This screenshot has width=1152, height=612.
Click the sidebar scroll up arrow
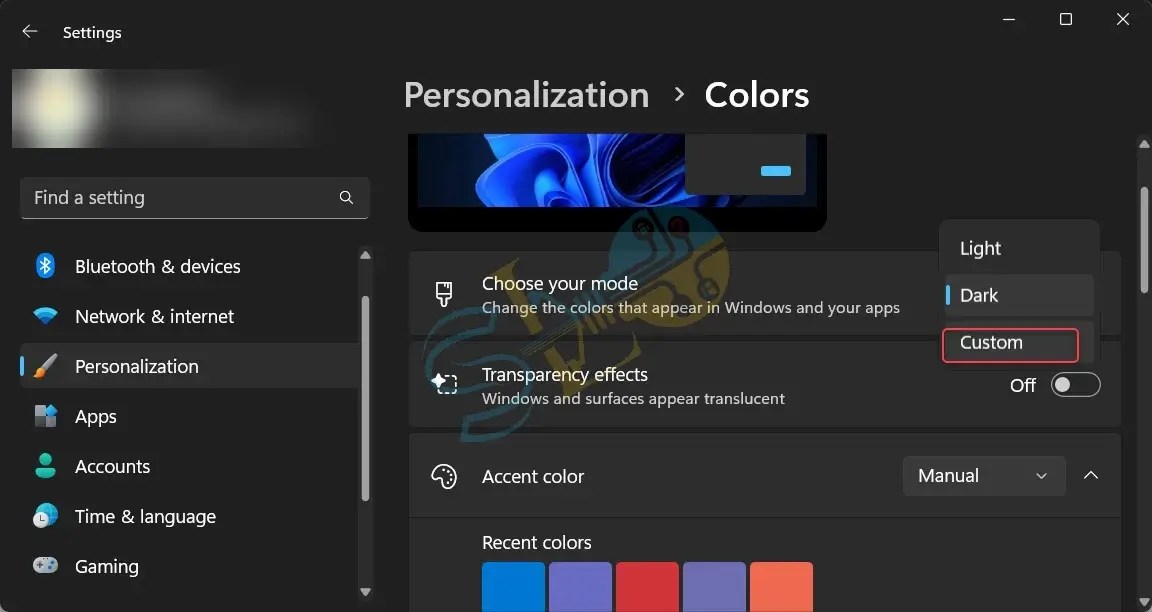click(x=365, y=256)
